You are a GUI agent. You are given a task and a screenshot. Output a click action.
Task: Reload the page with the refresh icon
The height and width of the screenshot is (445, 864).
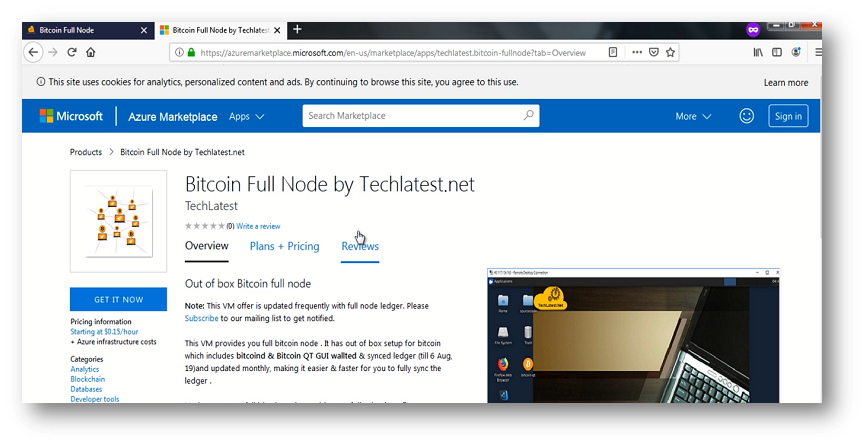pos(72,52)
